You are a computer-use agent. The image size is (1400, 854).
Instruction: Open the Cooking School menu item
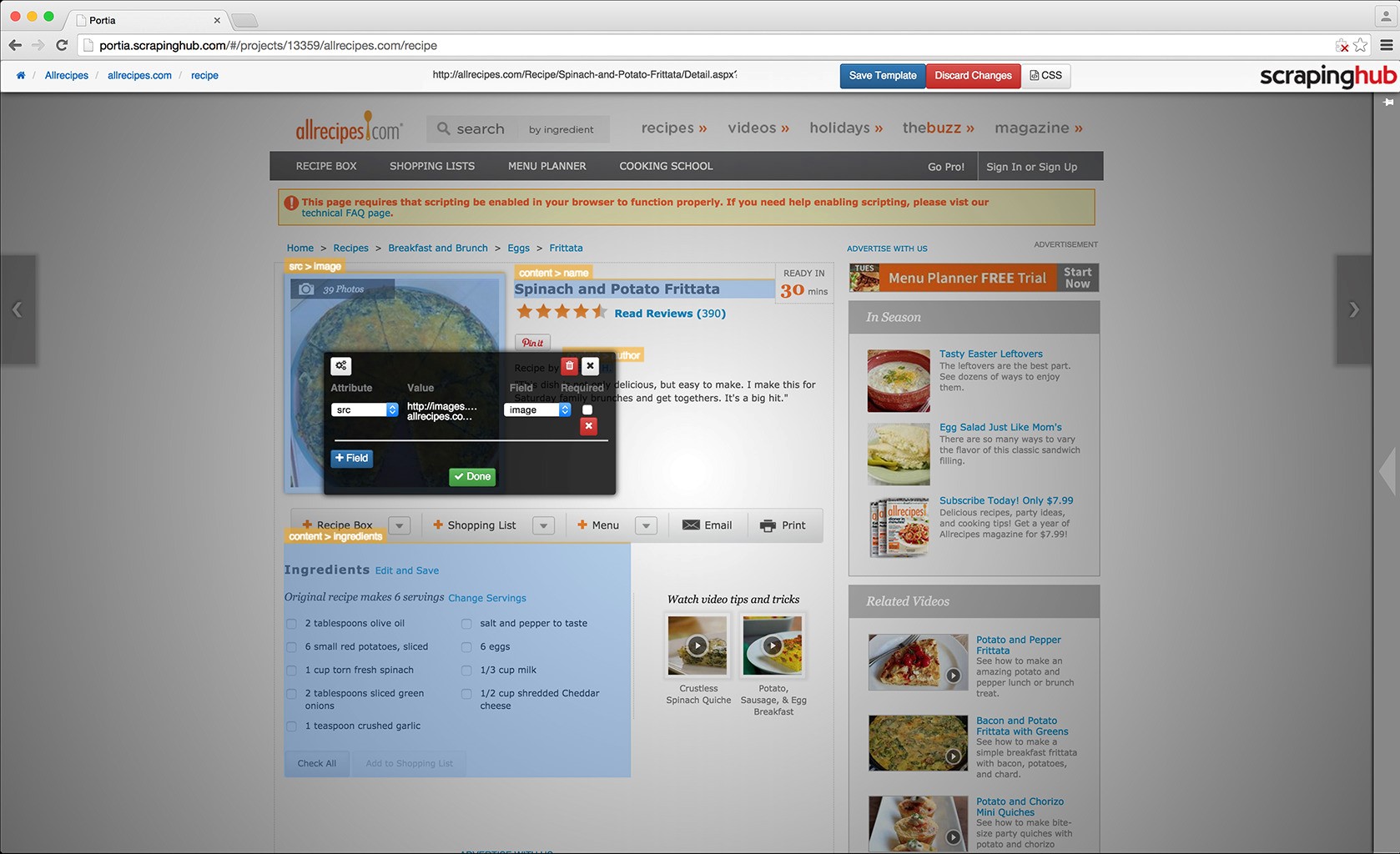click(x=666, y=166)
